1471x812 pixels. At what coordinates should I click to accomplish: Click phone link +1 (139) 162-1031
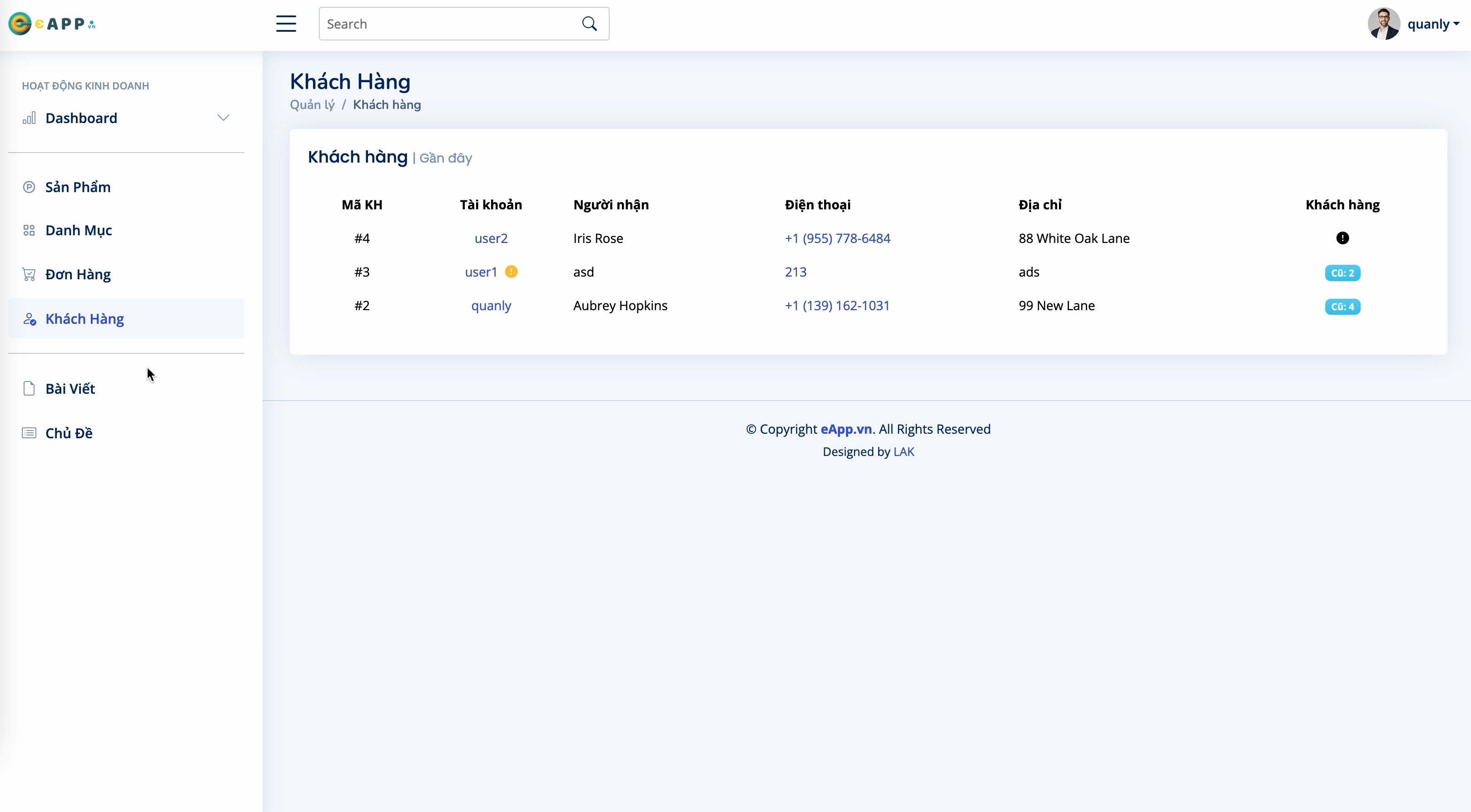(x=837, y=306)
